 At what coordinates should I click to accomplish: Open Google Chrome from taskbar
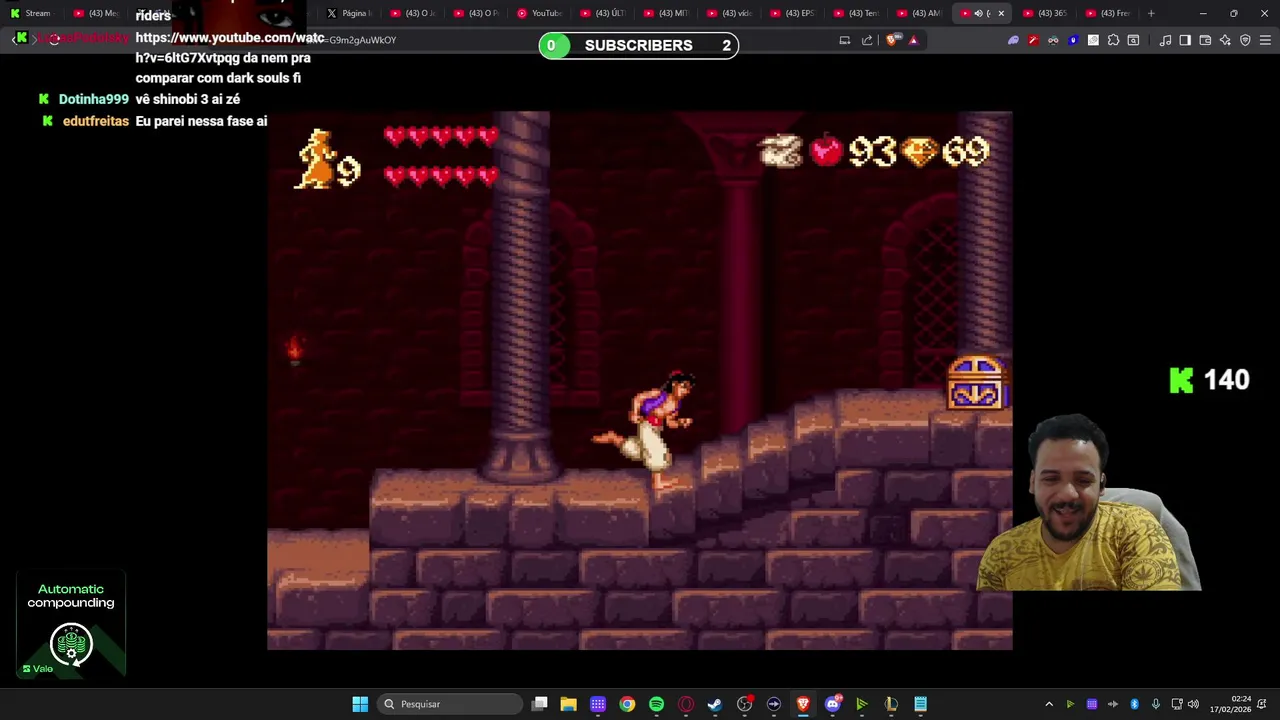coord(627,704)
